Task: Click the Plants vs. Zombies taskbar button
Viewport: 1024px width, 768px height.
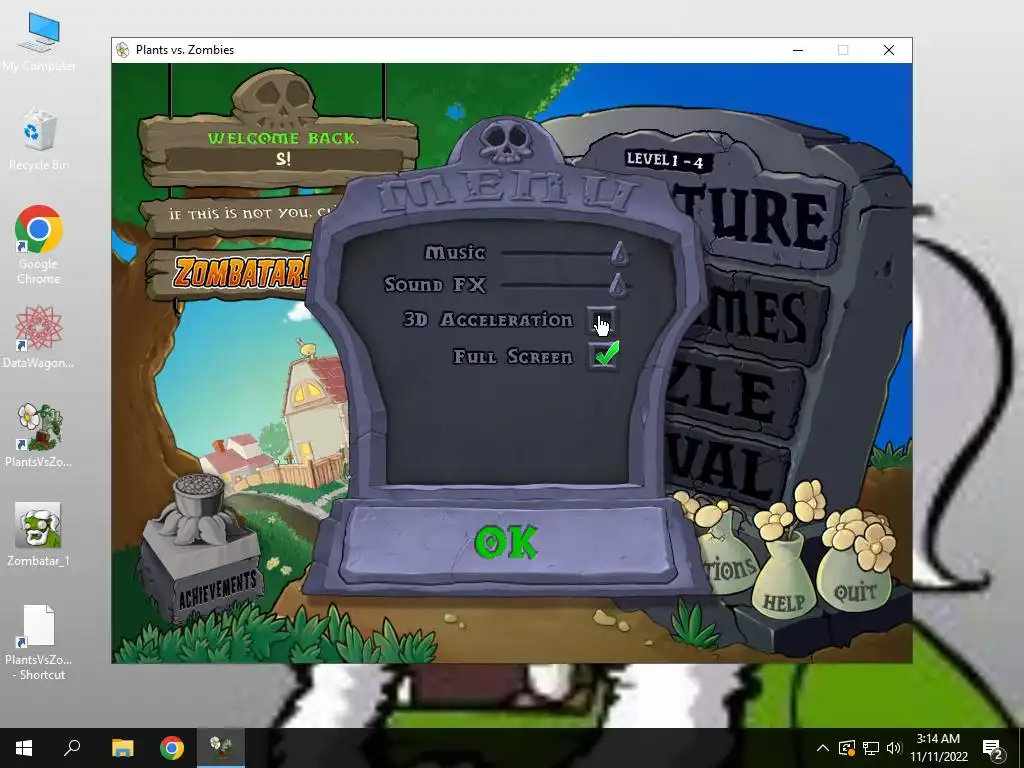Action: [221, 748]
